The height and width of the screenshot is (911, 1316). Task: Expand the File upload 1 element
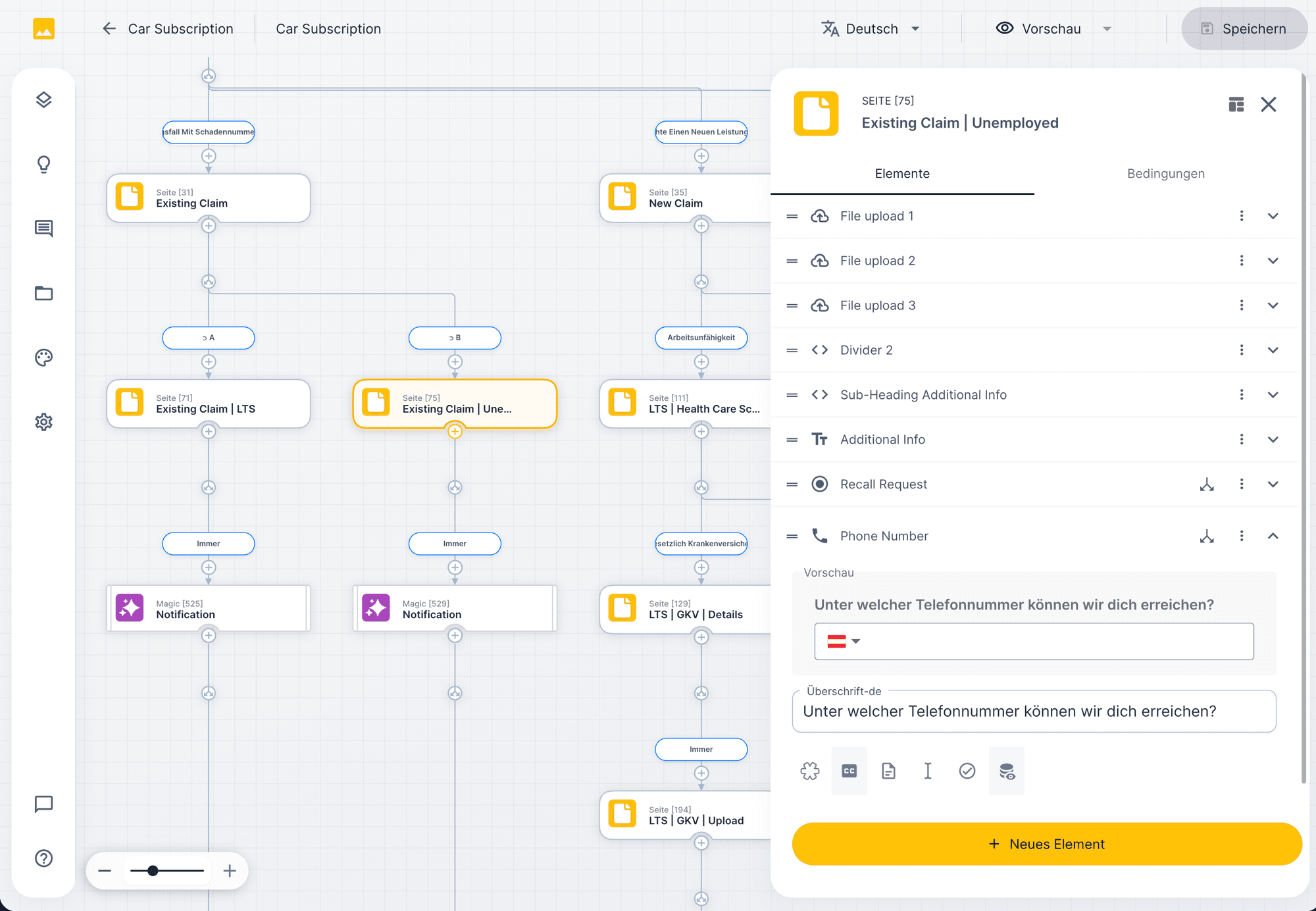click(x=1273, y=216)
